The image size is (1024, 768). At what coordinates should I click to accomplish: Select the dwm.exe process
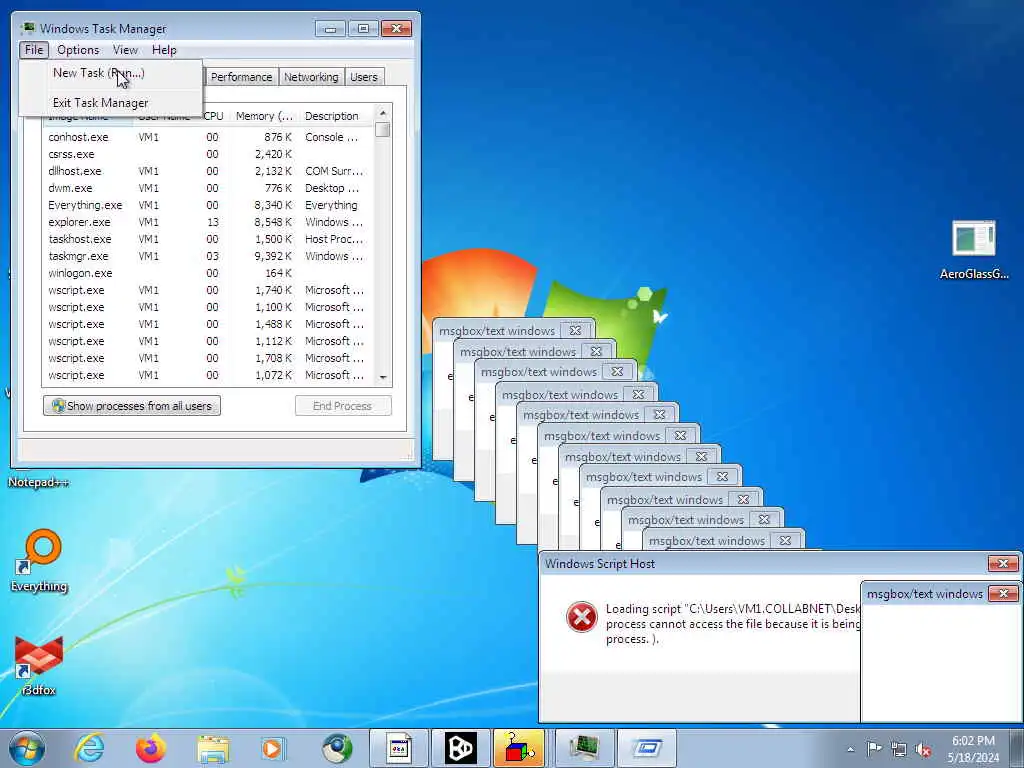[x=208, y=188]
